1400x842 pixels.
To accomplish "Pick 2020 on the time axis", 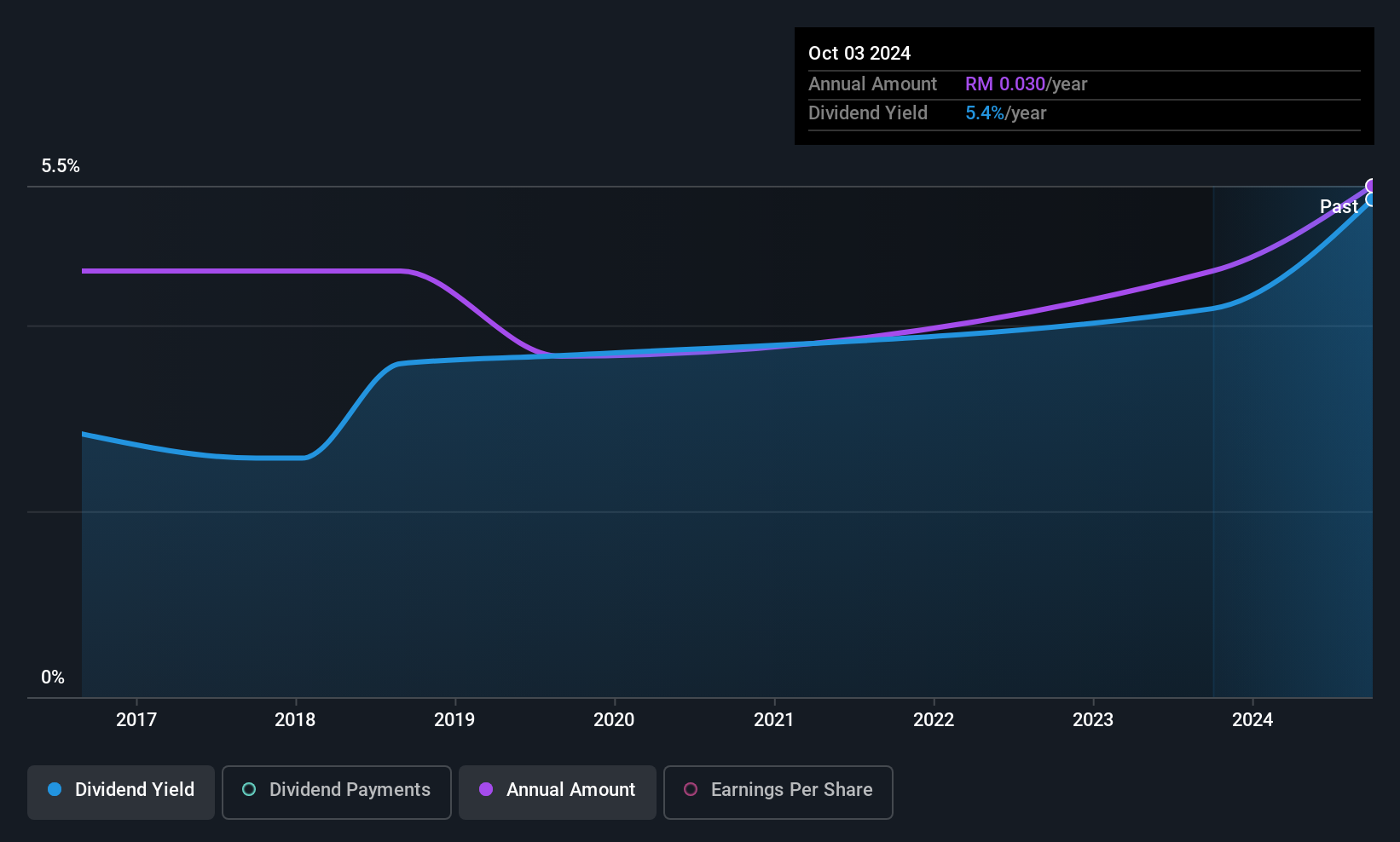I will pyautogui.click(x=614, y=720).
